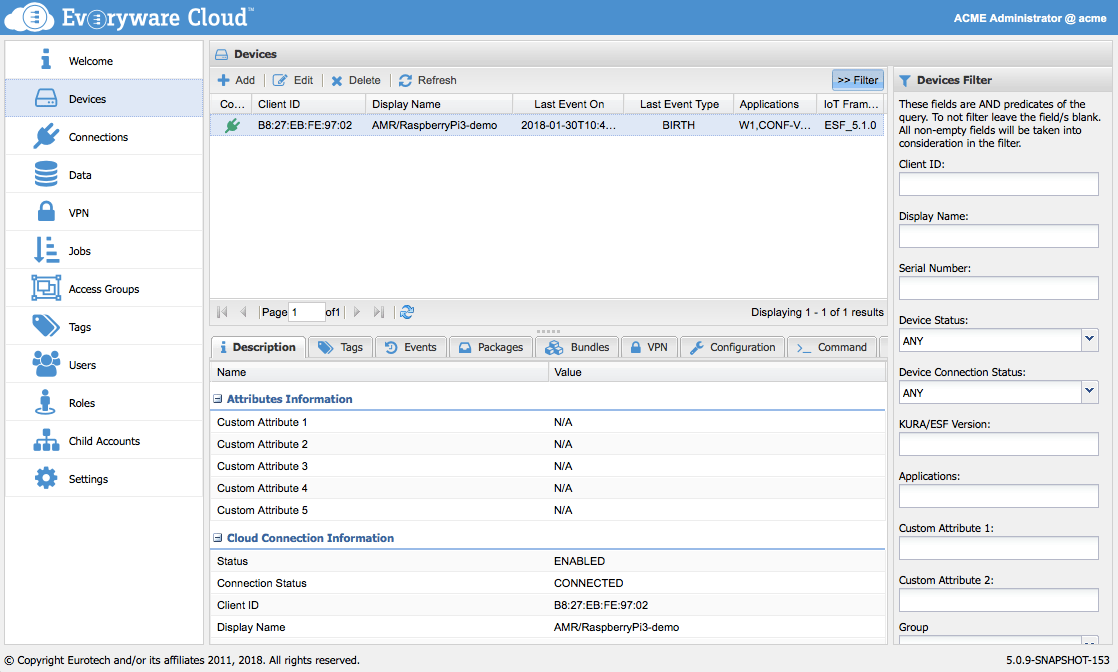Go to previous page of devices
Image resolution: width=1118 pixels, height=672 pixels.
click(243, 312)
